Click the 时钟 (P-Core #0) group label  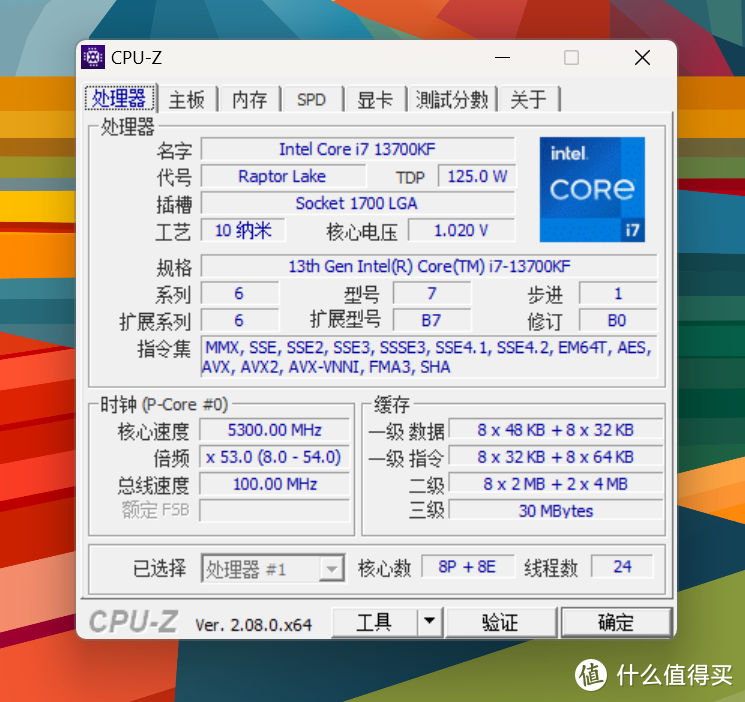[x=164, y=405]
